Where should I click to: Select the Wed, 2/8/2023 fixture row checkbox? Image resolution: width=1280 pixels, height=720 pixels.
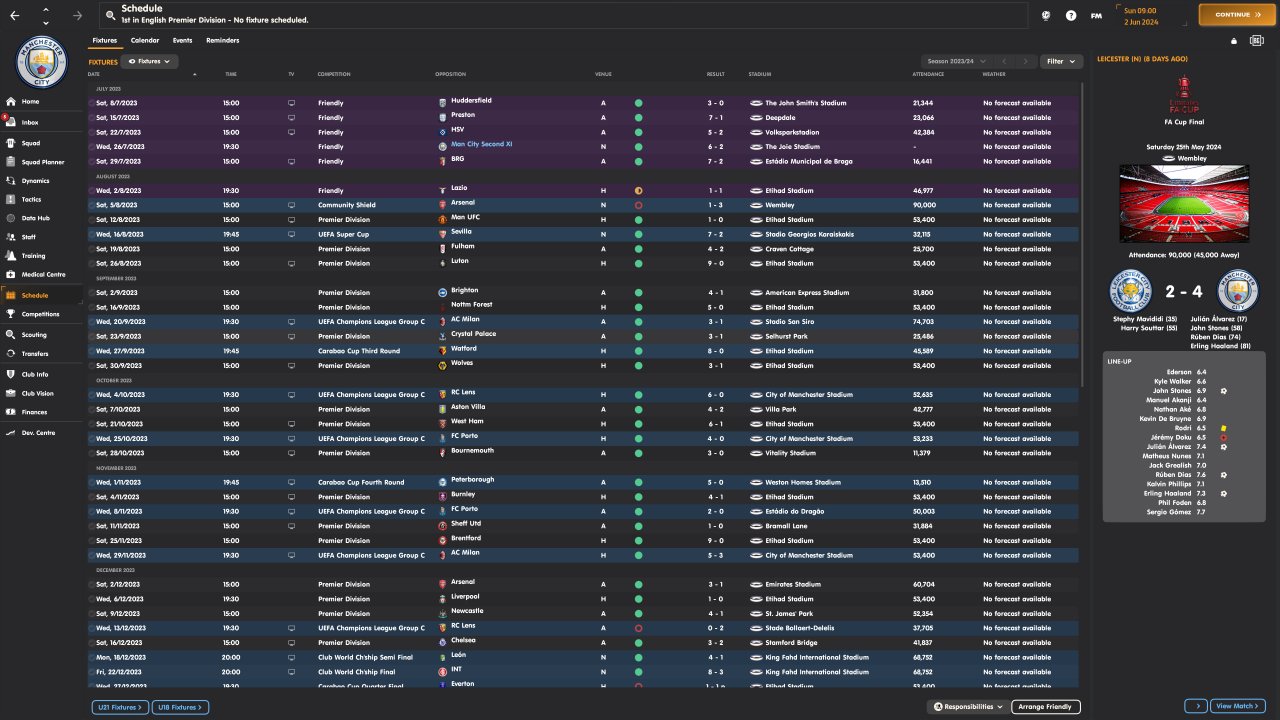tap(91, 191)
